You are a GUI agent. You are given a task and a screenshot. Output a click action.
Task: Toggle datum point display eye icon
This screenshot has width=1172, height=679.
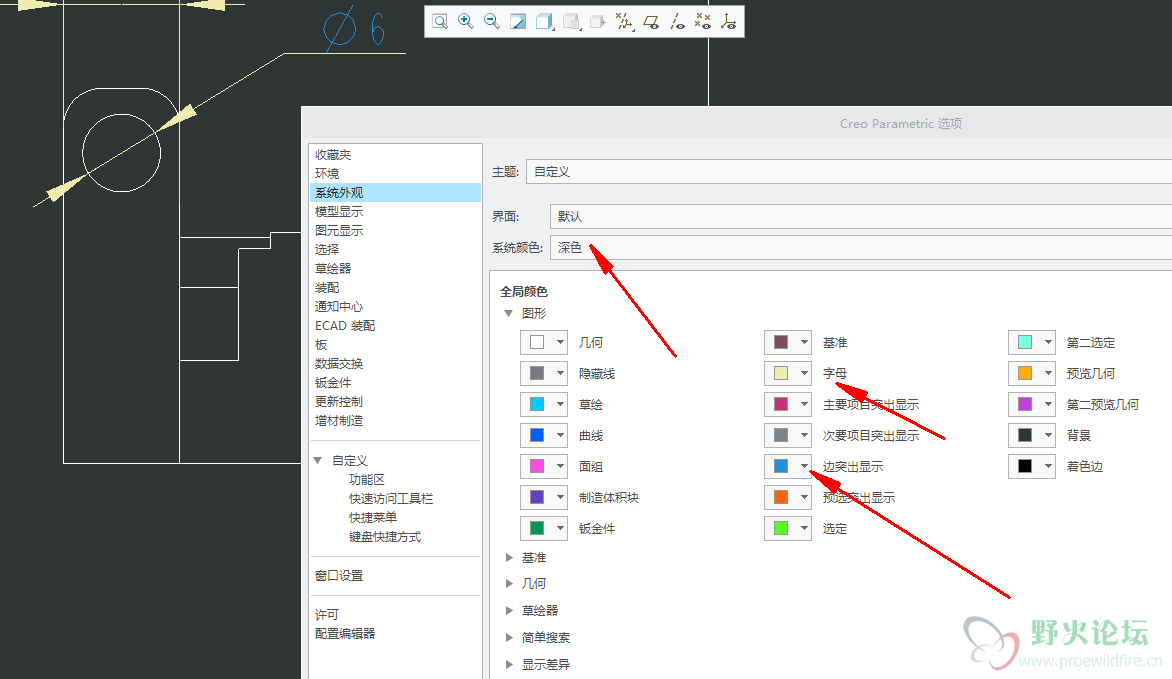[703, 22]
